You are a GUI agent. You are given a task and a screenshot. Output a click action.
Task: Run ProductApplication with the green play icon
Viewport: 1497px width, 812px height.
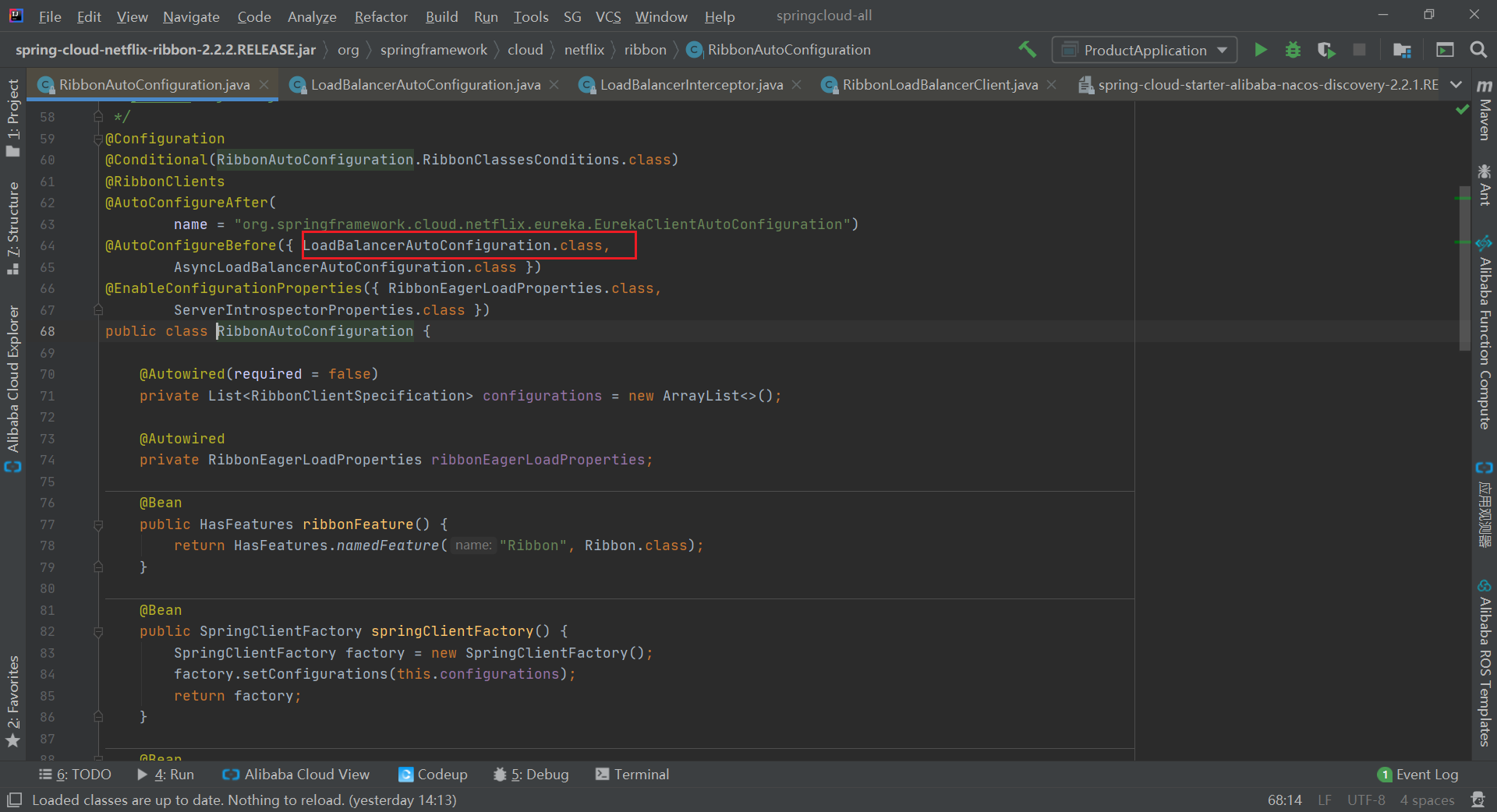coord(1260,50)
